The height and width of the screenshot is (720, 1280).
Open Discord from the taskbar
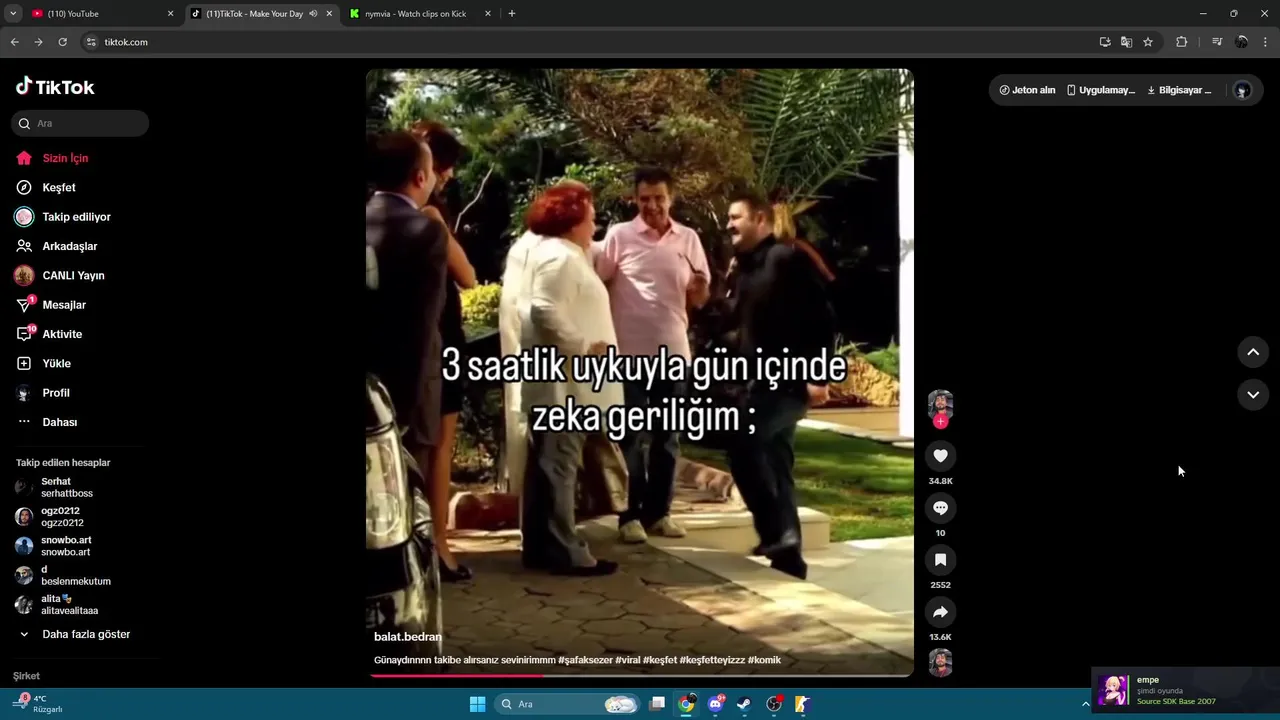(716, 704)
